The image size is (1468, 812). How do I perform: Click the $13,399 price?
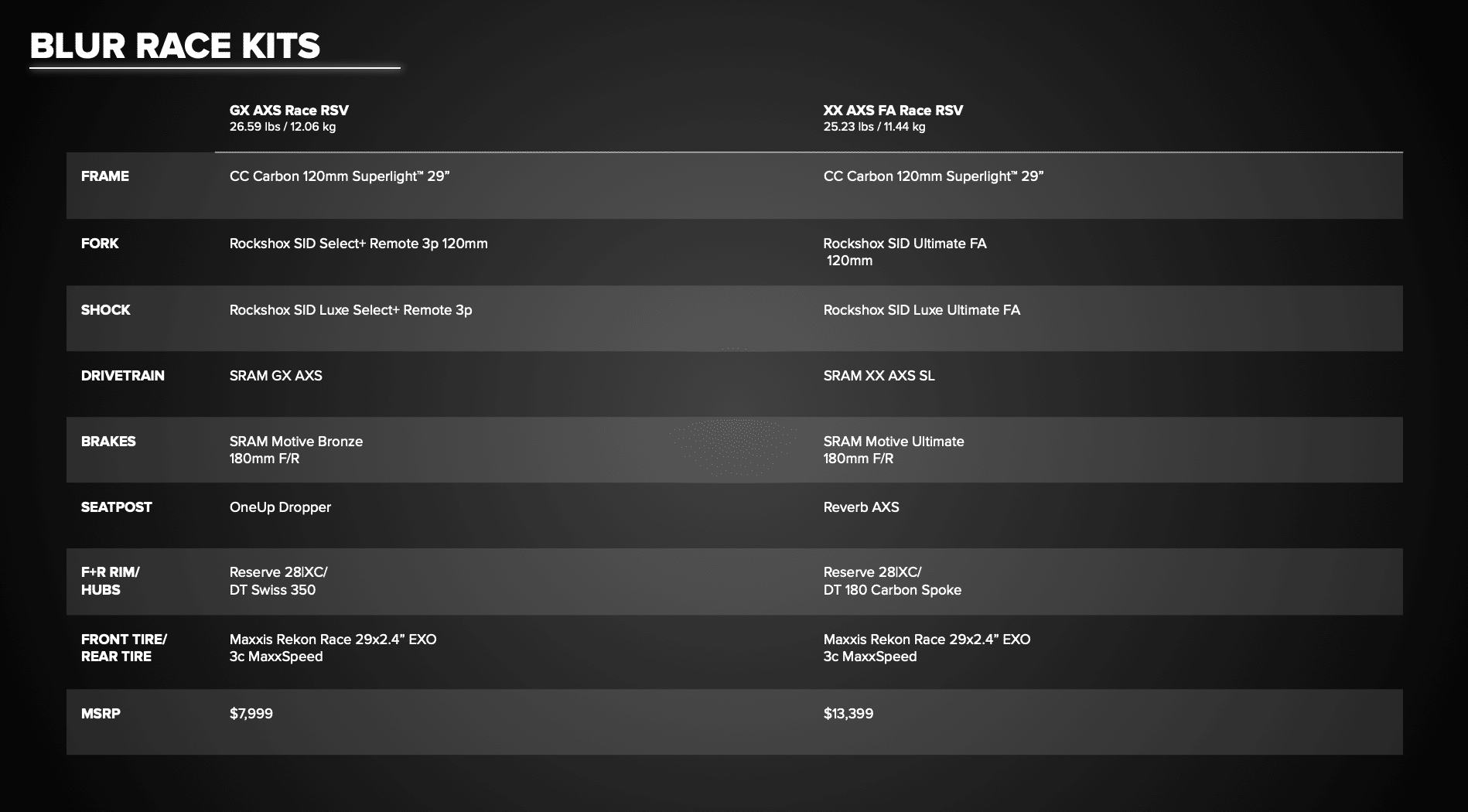(x=848, y=714)
